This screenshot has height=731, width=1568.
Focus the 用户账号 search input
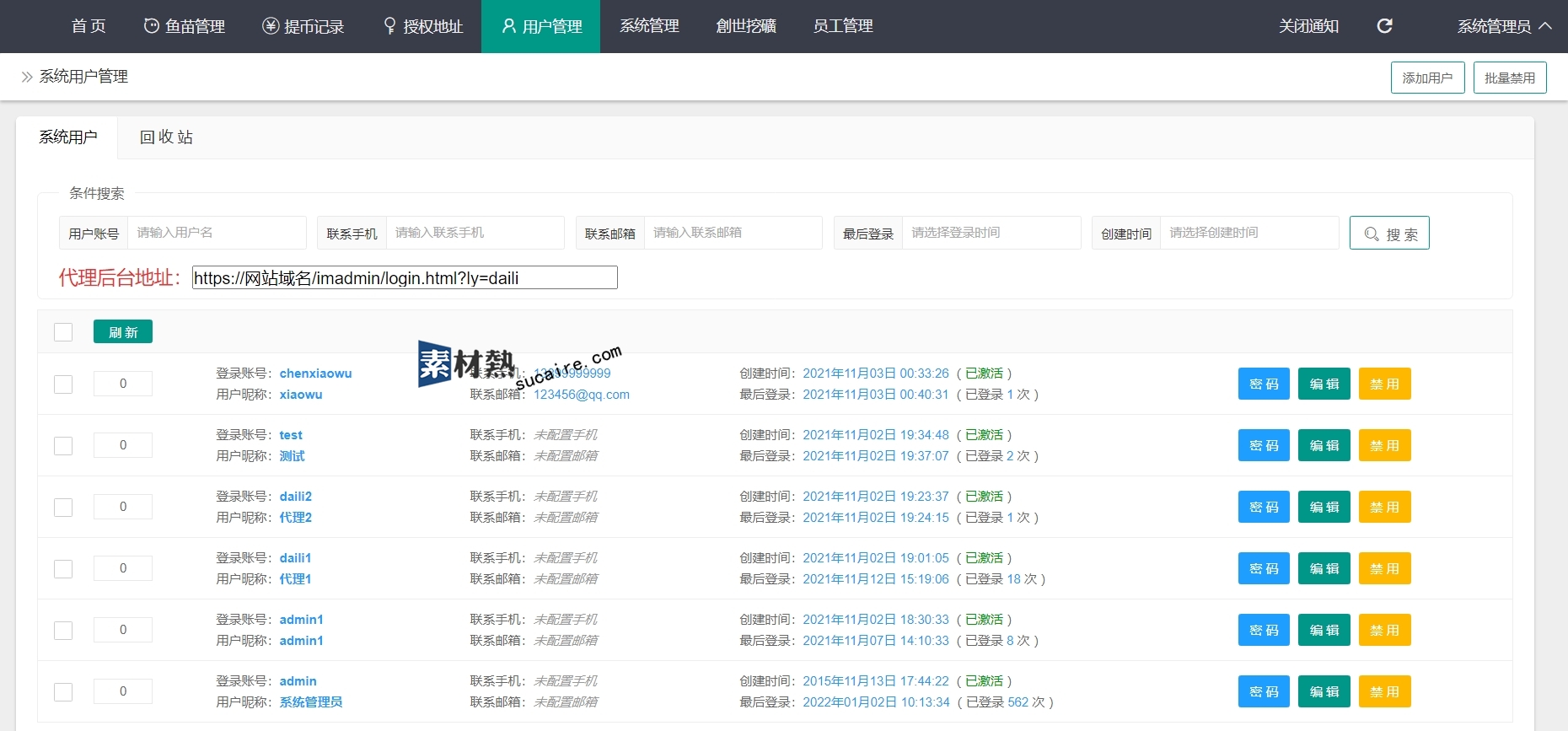pyautogui.click(x=216, y=233)
